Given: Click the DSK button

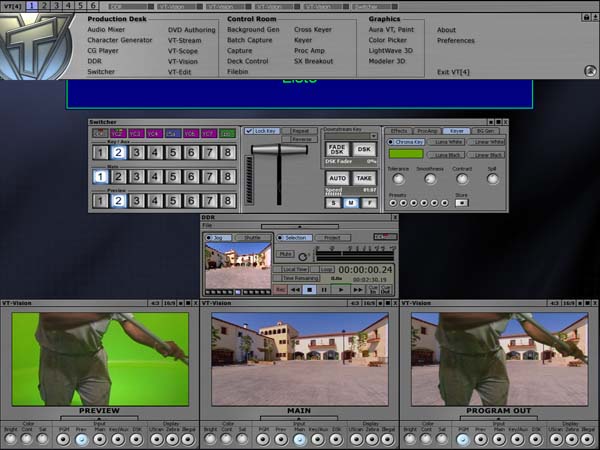Looking at the screenshot, I should point(364,149).
